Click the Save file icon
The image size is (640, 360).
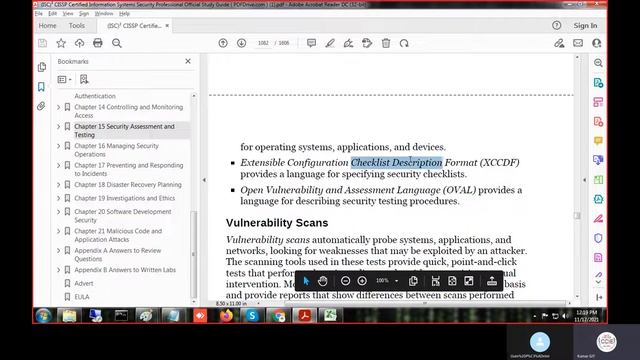click(x=42, y=43)
